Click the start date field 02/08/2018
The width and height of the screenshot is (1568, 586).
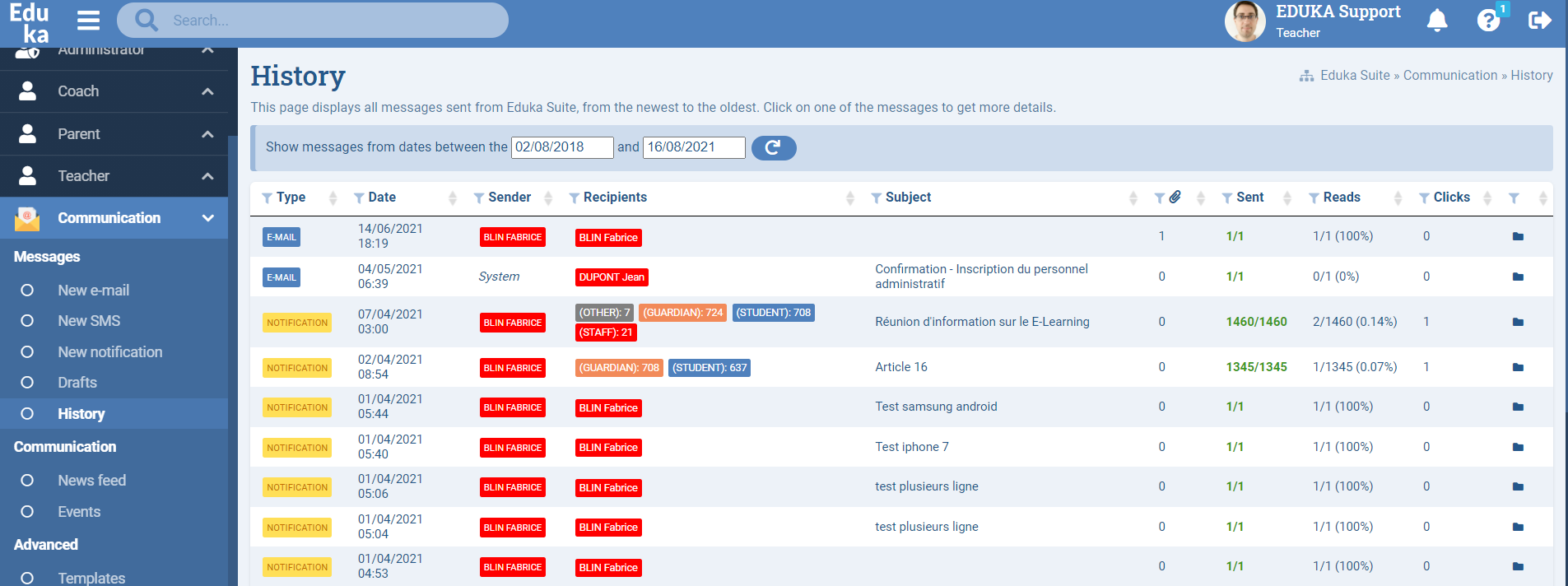point(562,147)
